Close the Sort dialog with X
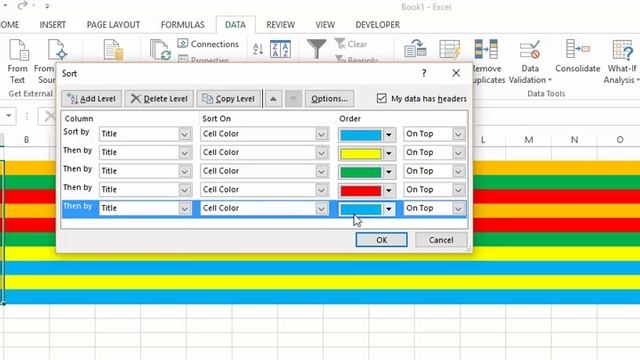Screen dimensions: 640x360 [x=456, y=73]
